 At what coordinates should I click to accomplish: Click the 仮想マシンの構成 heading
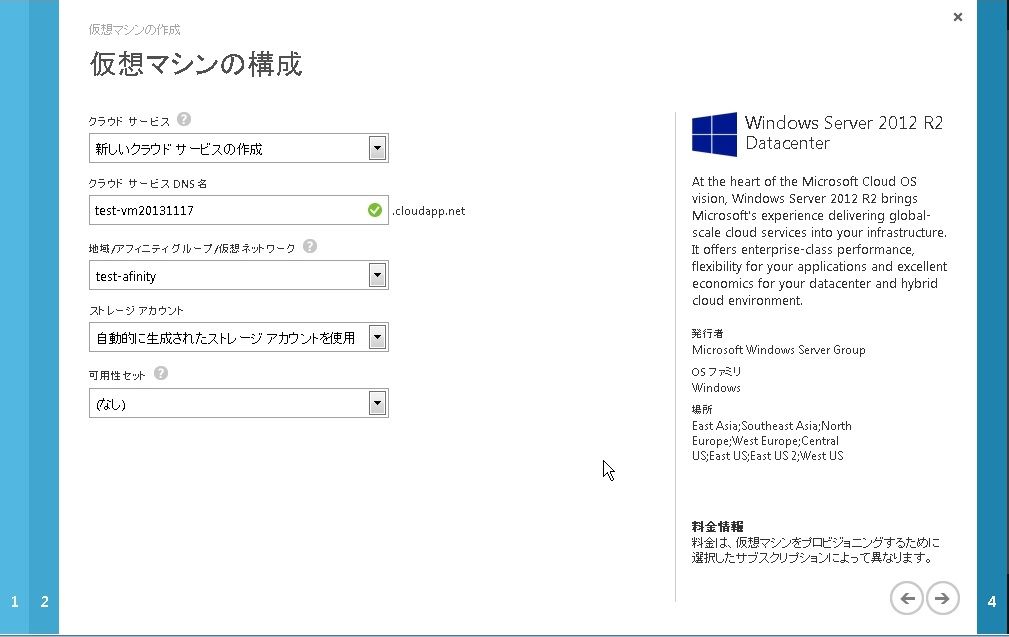click(196, 64)
